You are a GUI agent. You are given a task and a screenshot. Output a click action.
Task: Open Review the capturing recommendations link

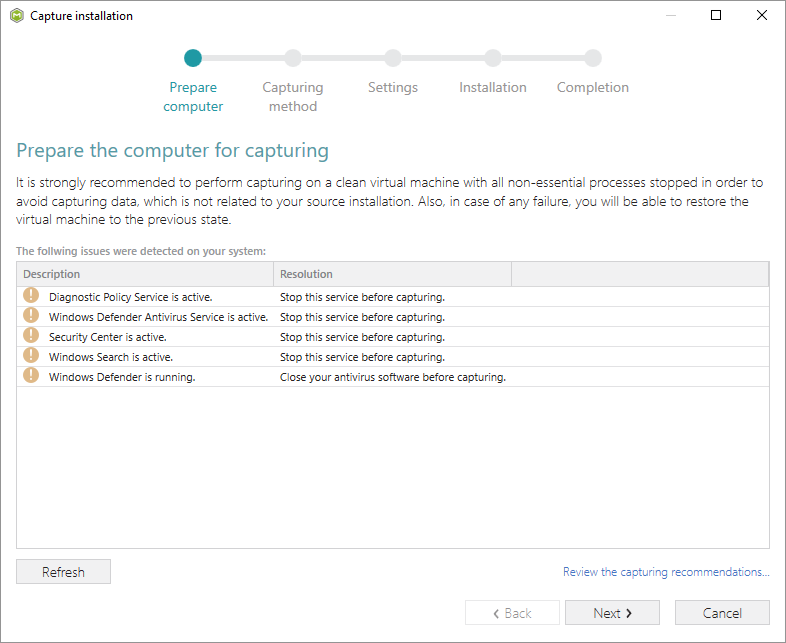[x=666, y=572]
